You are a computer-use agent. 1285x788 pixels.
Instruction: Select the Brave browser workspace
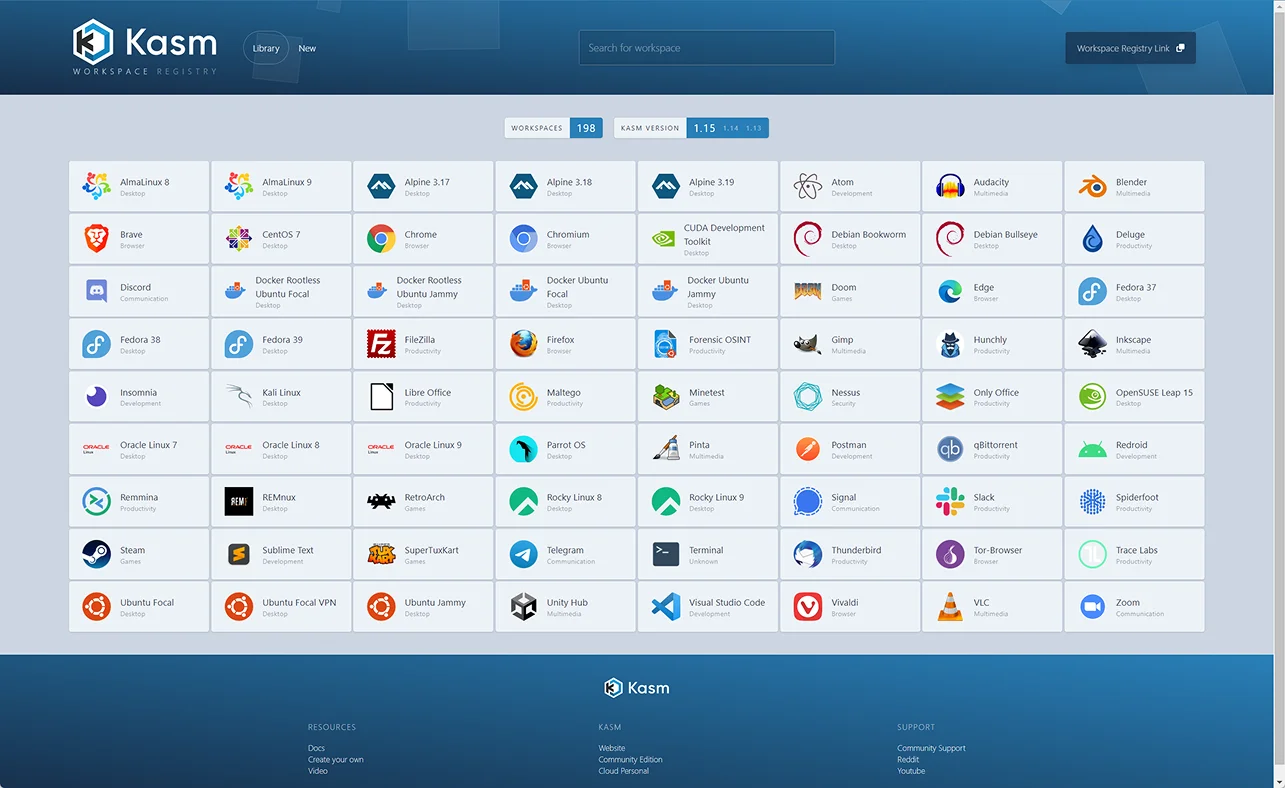click(138, 238)
